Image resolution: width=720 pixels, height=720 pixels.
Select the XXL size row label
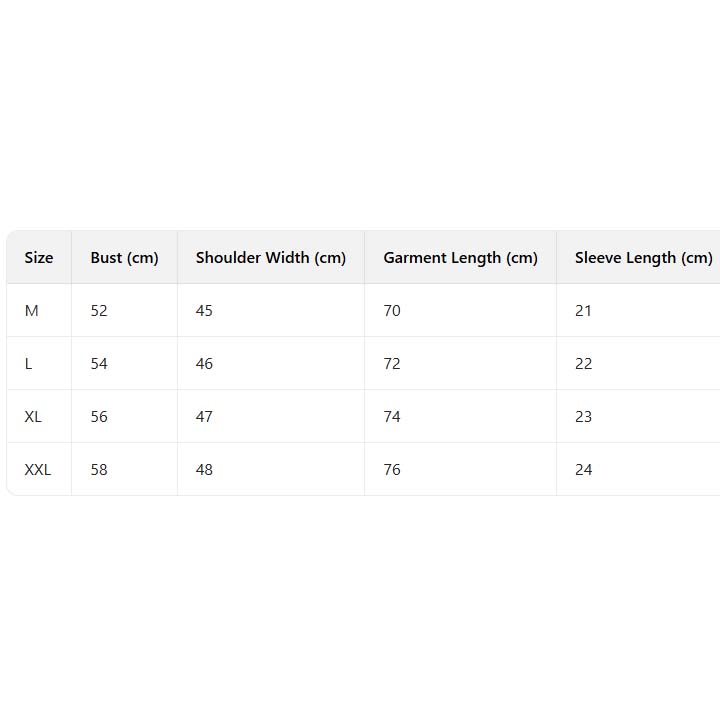(x=38, y=470)
